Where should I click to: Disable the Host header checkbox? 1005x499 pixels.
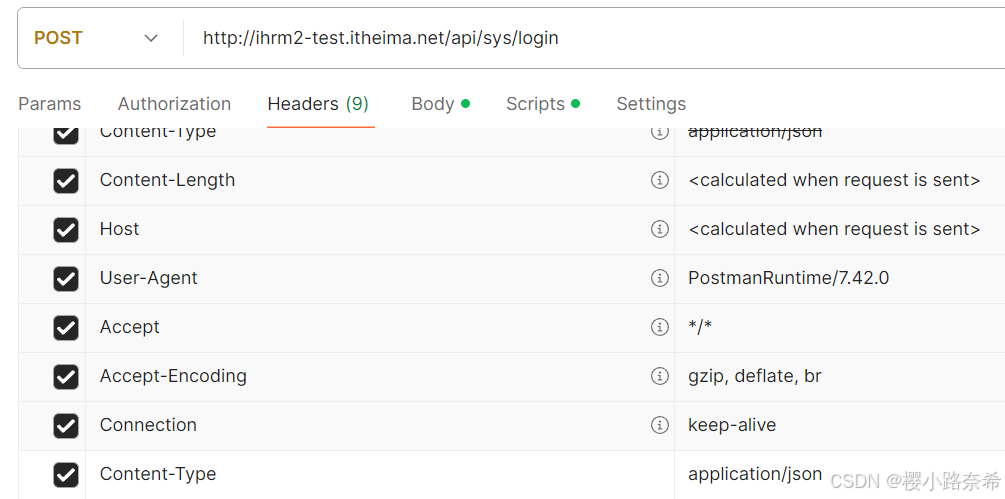point(66,230)
